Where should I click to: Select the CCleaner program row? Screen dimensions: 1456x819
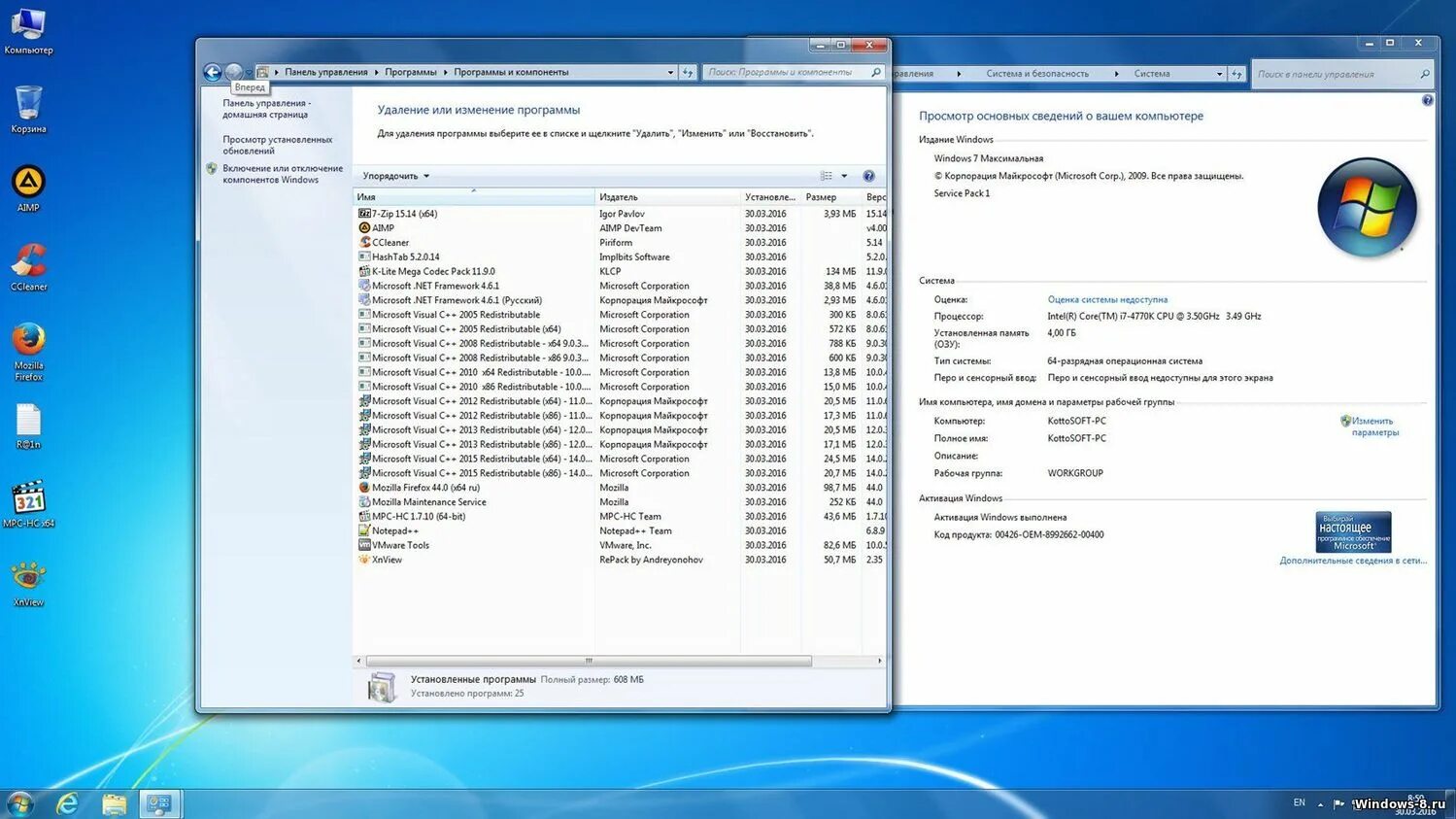pyautogui.click(x=621, y=243)
